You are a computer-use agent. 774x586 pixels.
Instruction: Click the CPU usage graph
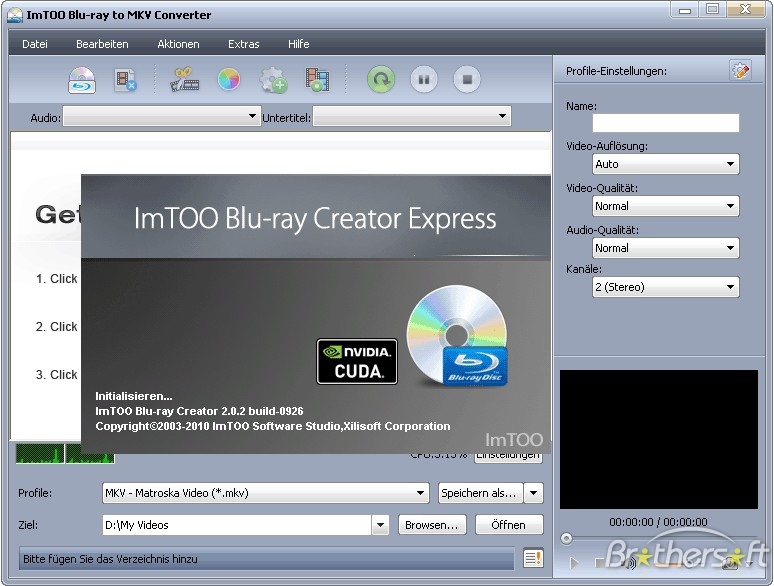(65, 453)
